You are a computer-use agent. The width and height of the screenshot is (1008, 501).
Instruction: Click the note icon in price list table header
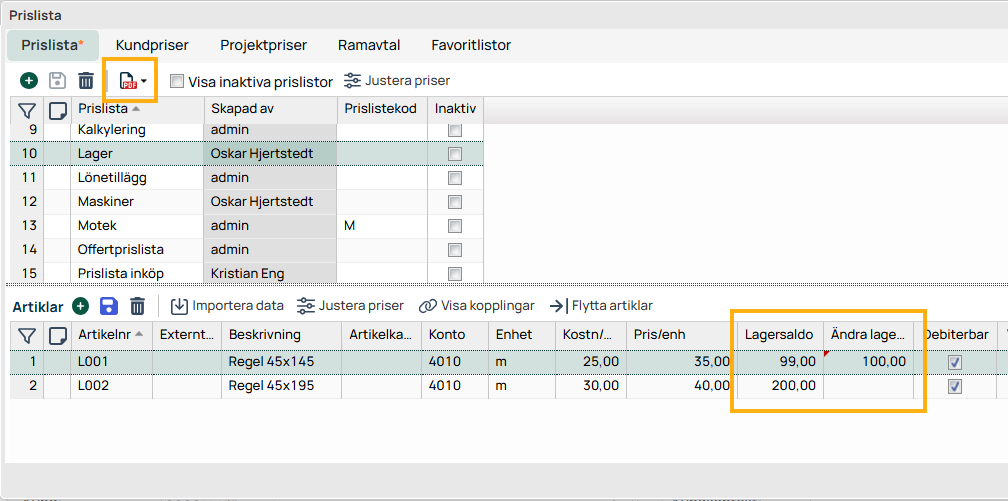tap(58, 109)
